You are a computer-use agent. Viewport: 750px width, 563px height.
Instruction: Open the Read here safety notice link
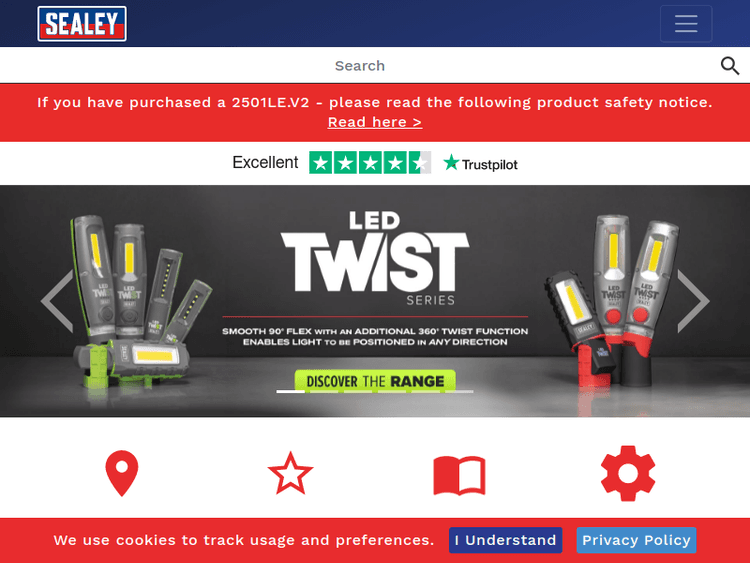375,122
